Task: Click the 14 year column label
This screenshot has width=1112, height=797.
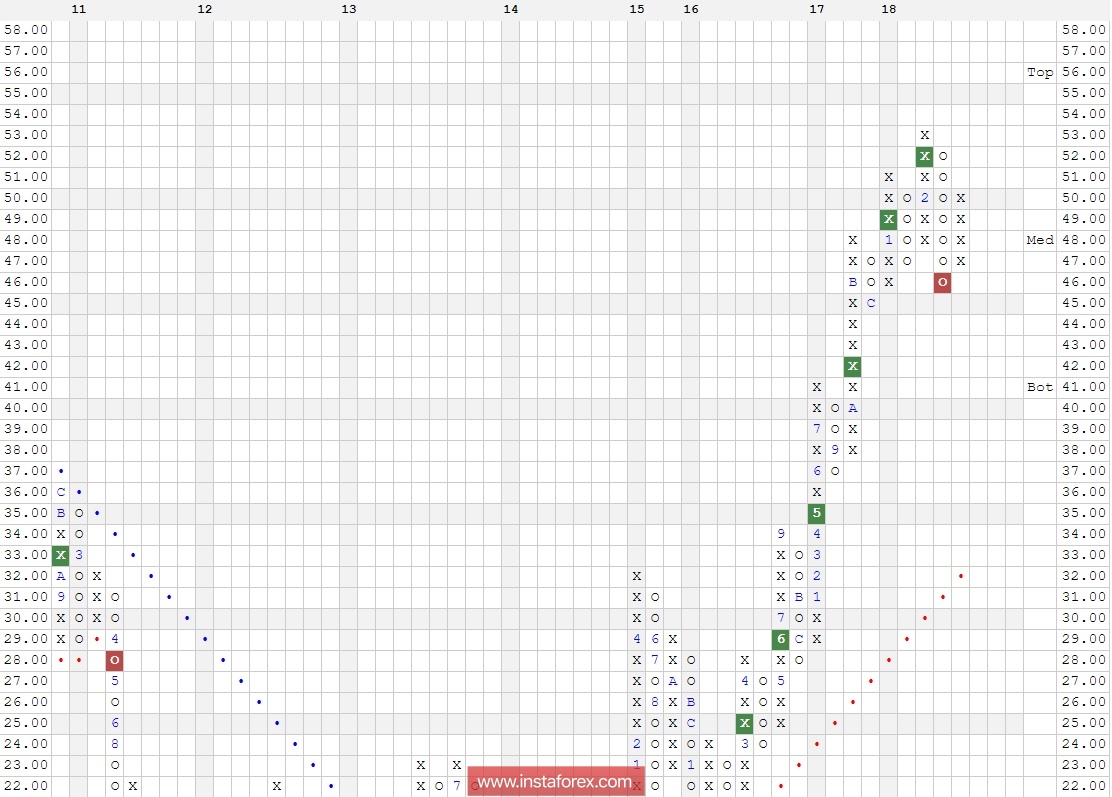Action: tap(511, 9)
